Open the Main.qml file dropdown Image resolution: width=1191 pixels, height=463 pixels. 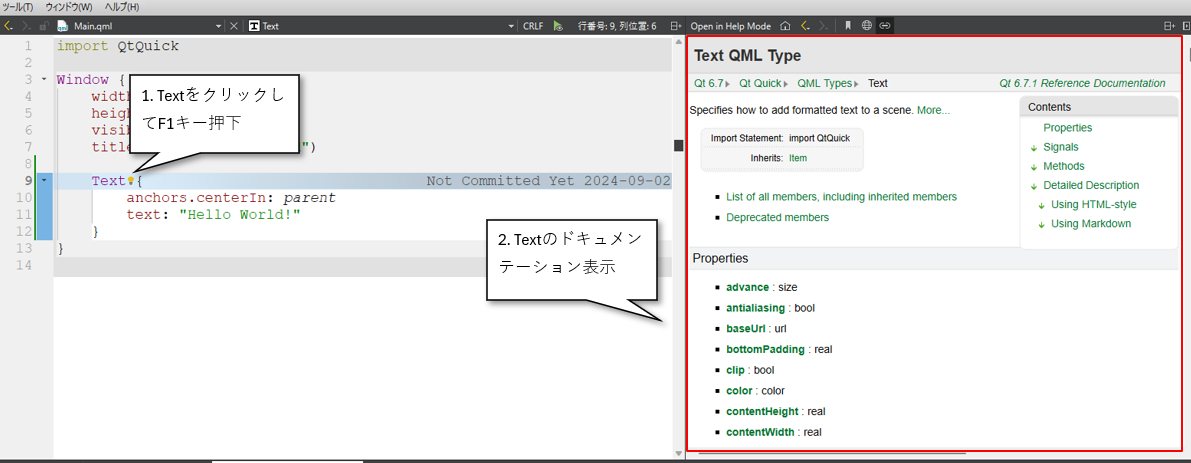(219, 26)
